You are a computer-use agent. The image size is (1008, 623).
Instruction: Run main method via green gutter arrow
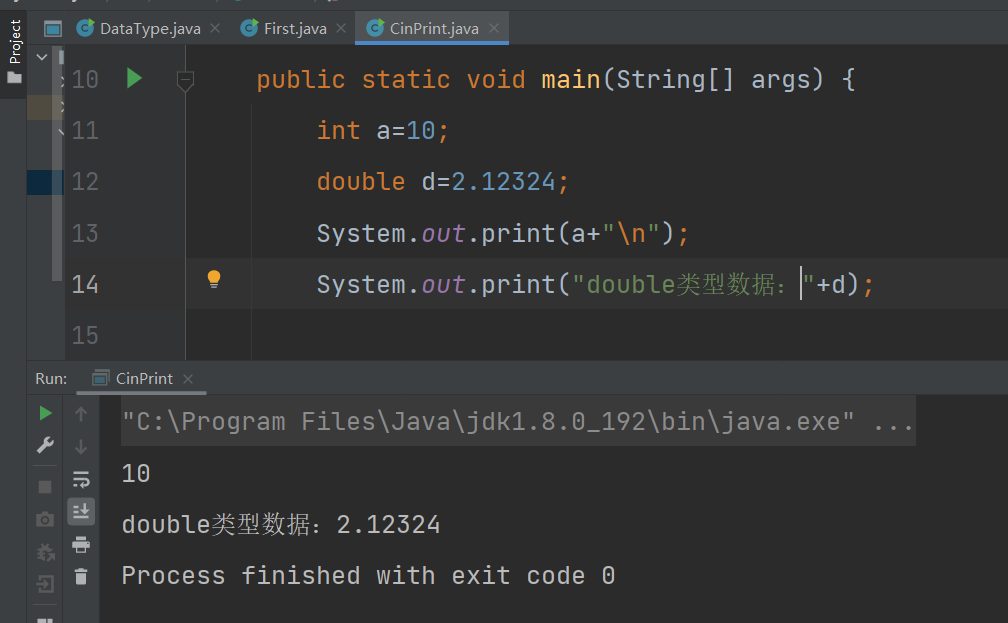point(134,79)
